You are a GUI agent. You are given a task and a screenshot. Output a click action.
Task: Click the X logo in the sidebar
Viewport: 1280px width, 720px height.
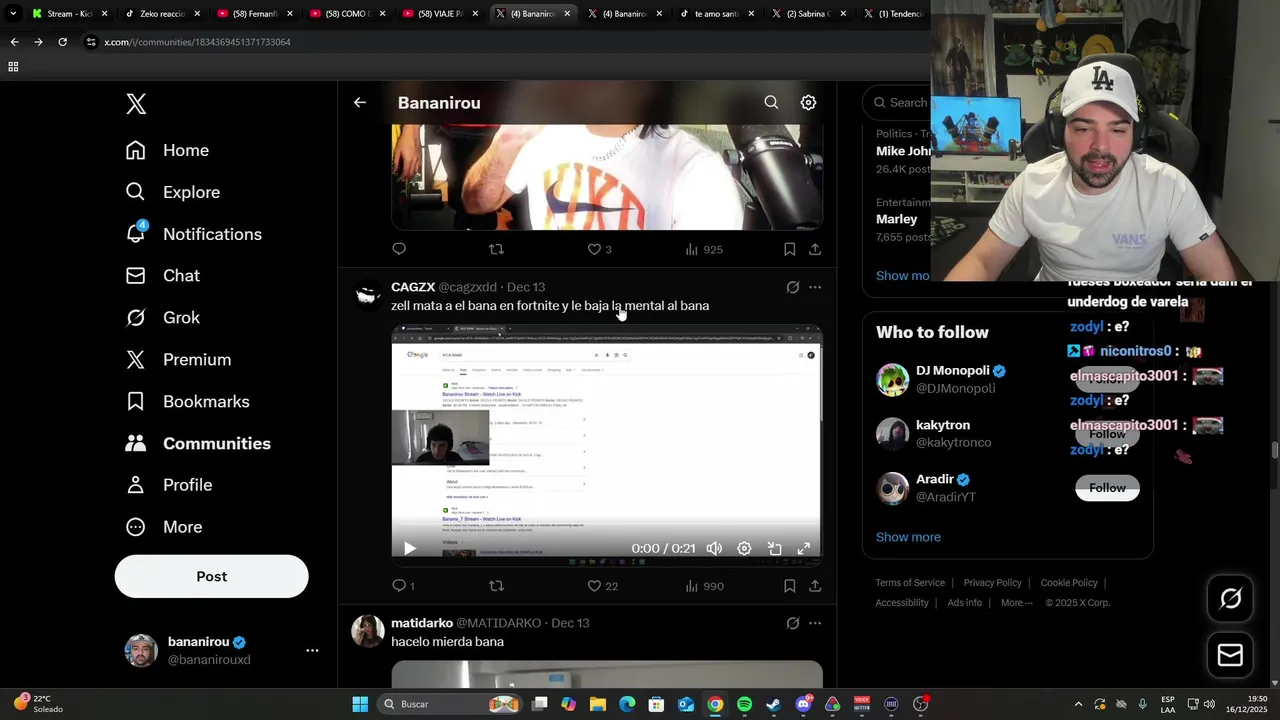tap(136, 104)
